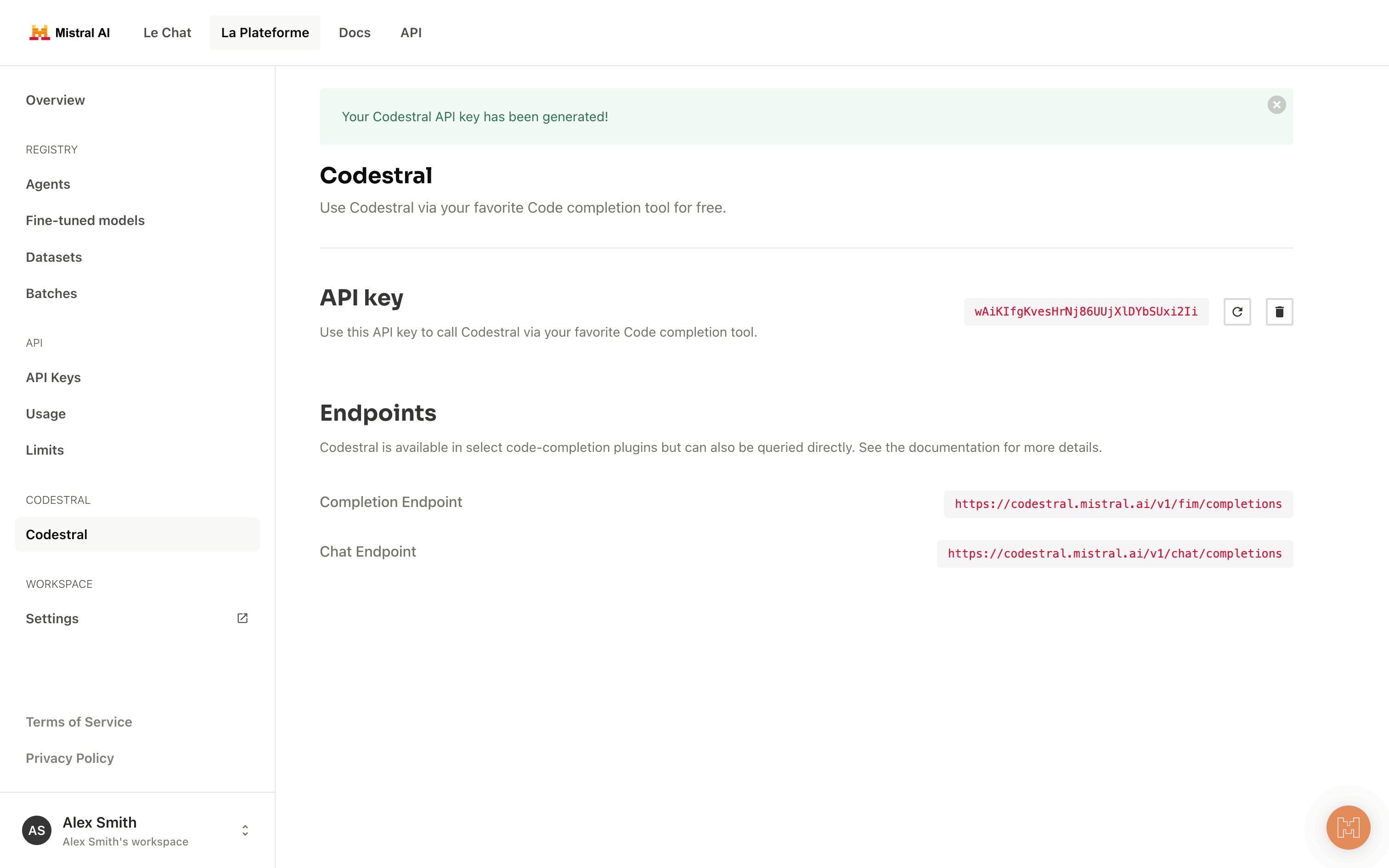Go to Overview in the sidebar

click(55, 100)
